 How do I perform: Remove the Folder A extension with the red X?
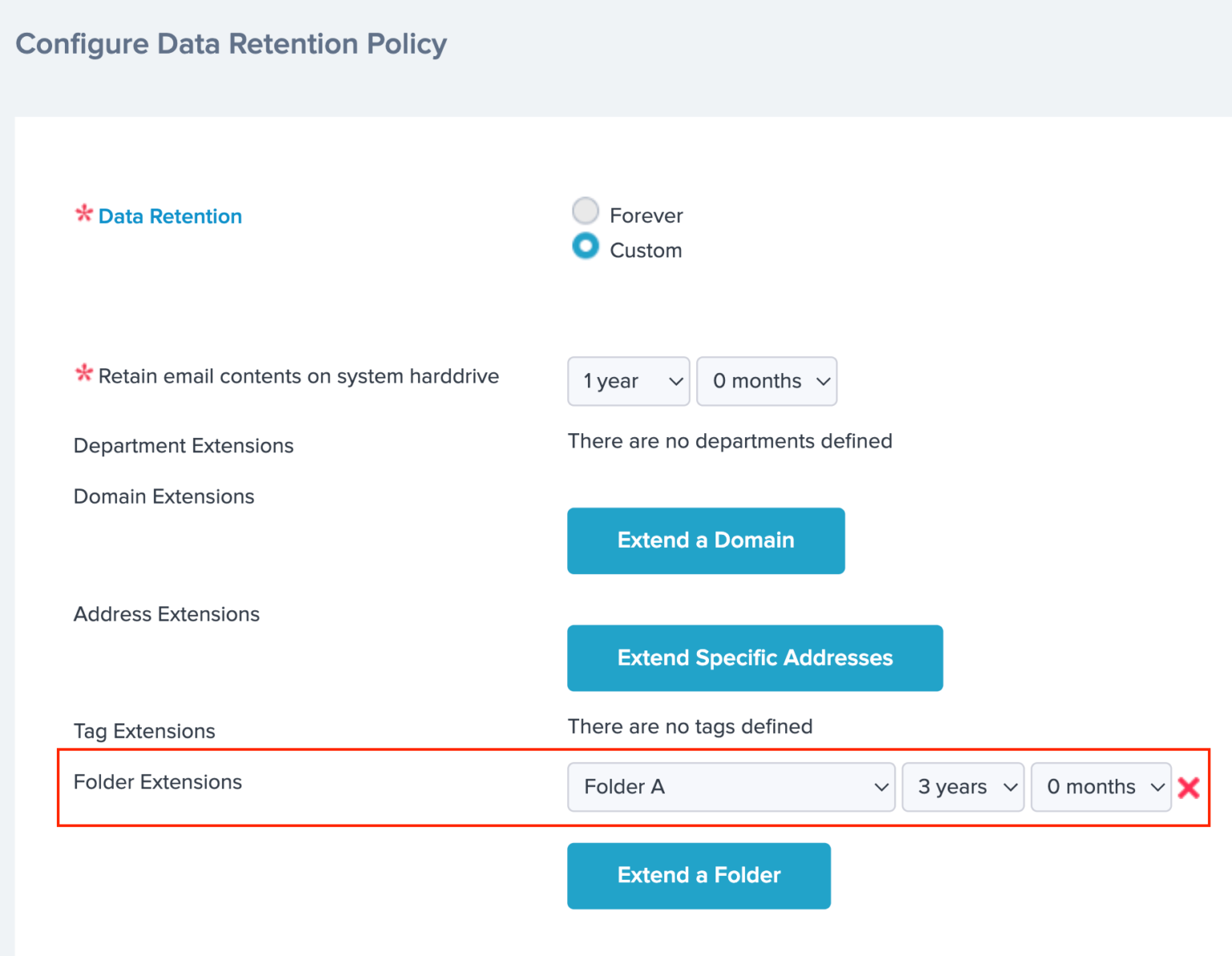1188,788
